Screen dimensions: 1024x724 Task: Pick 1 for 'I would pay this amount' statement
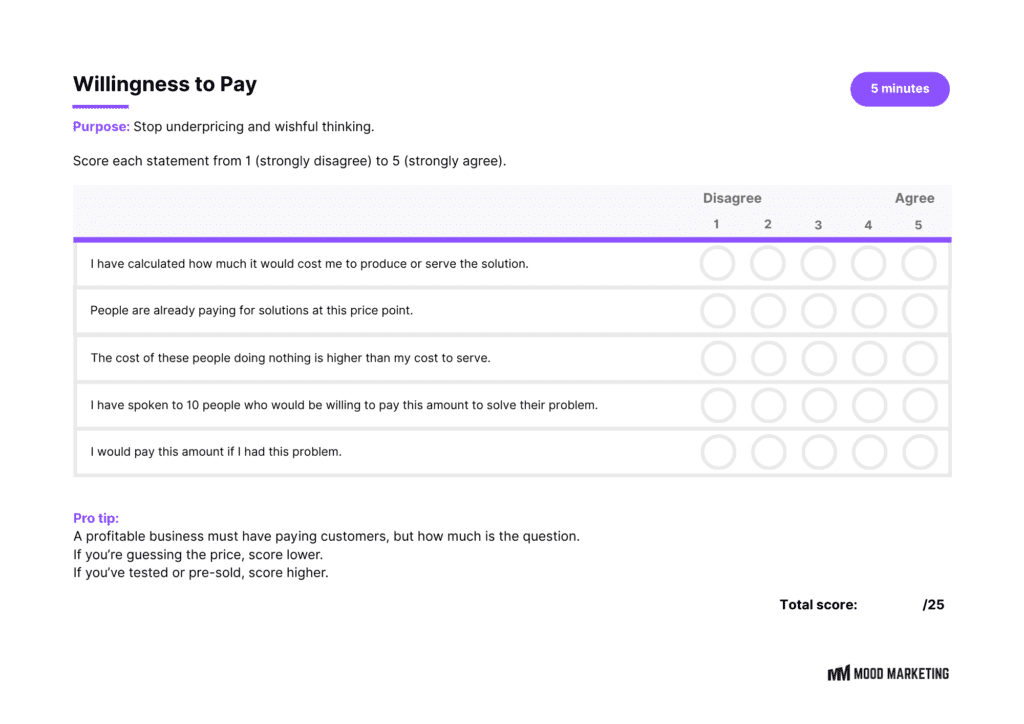(x=718, y=452)
